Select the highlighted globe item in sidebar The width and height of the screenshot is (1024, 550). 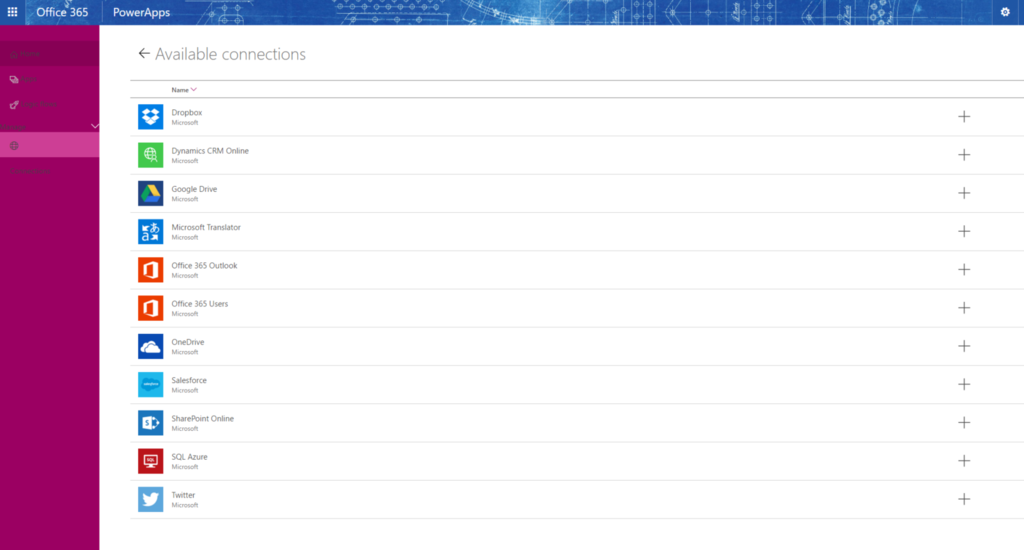[x=49, y=145]
